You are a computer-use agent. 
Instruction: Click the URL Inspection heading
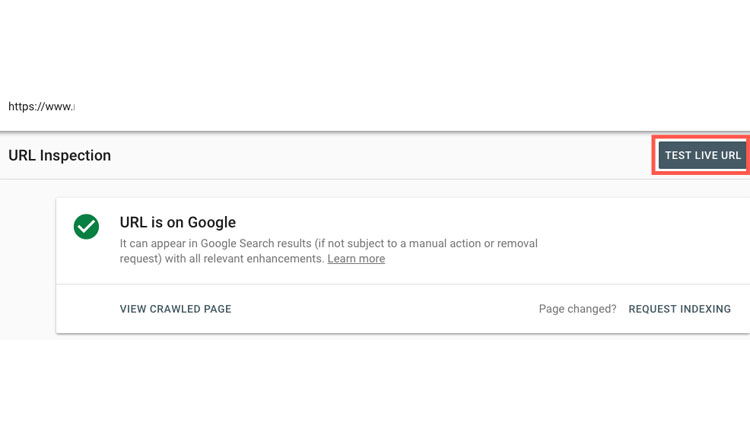pyautogui.click(x=59, y=155)
